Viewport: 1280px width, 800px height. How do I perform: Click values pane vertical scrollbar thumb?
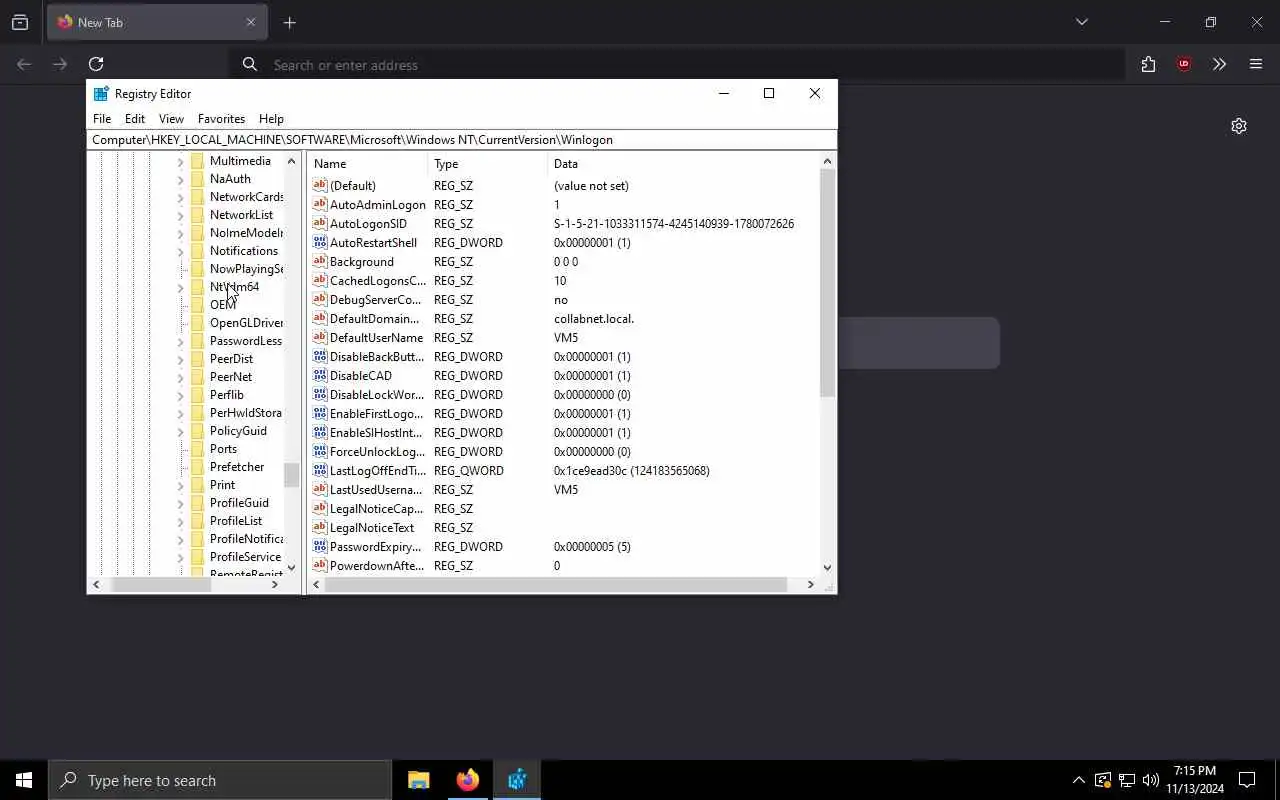coord(827,282)
